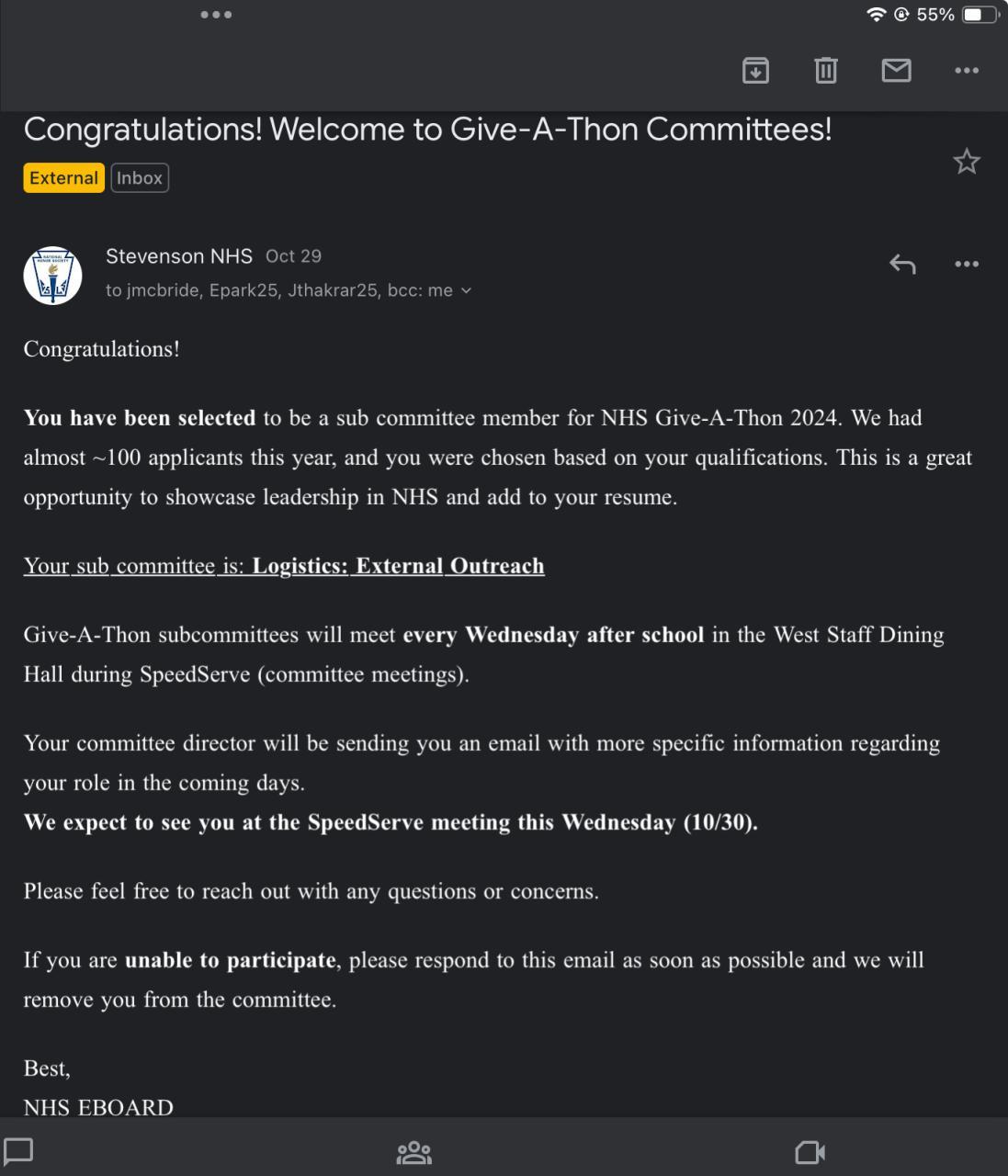Open the Meet video camera tab

click(810, 1152)
